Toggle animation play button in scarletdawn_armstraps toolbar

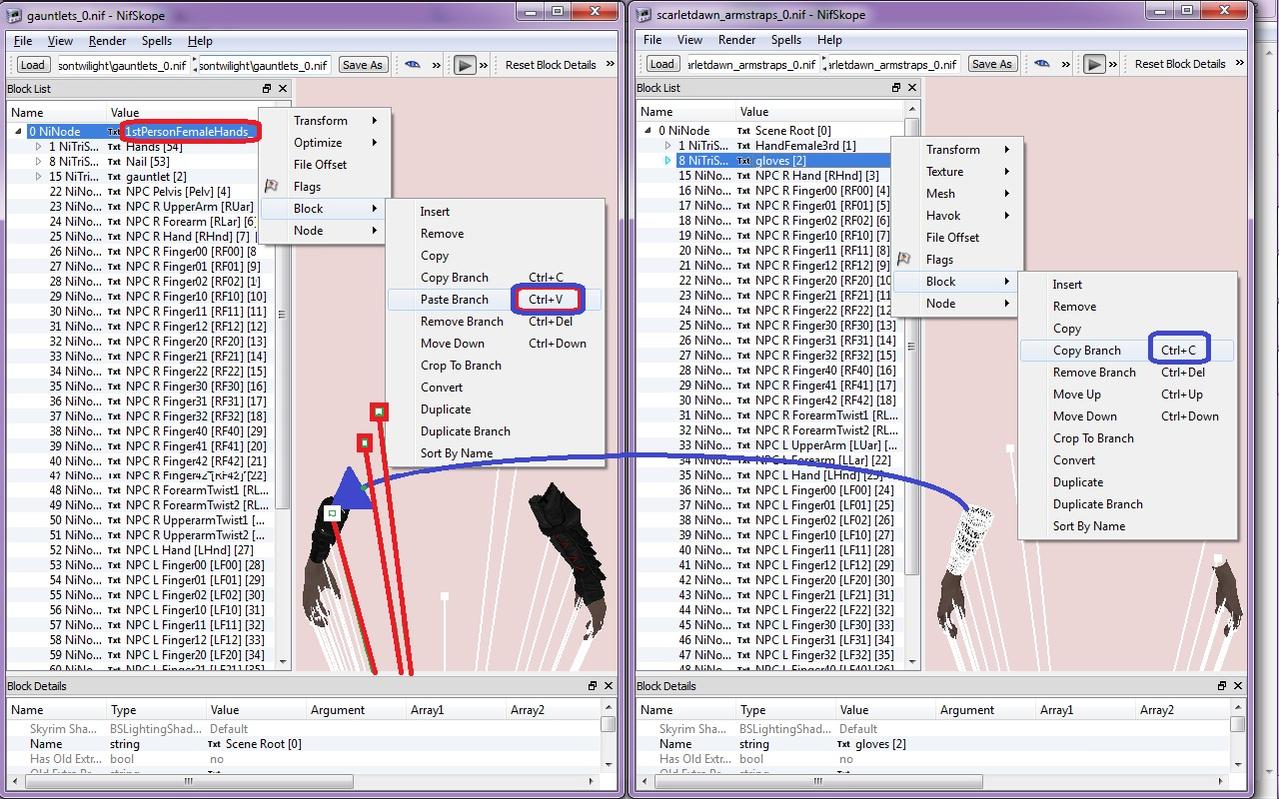[x=1095, y=64]
